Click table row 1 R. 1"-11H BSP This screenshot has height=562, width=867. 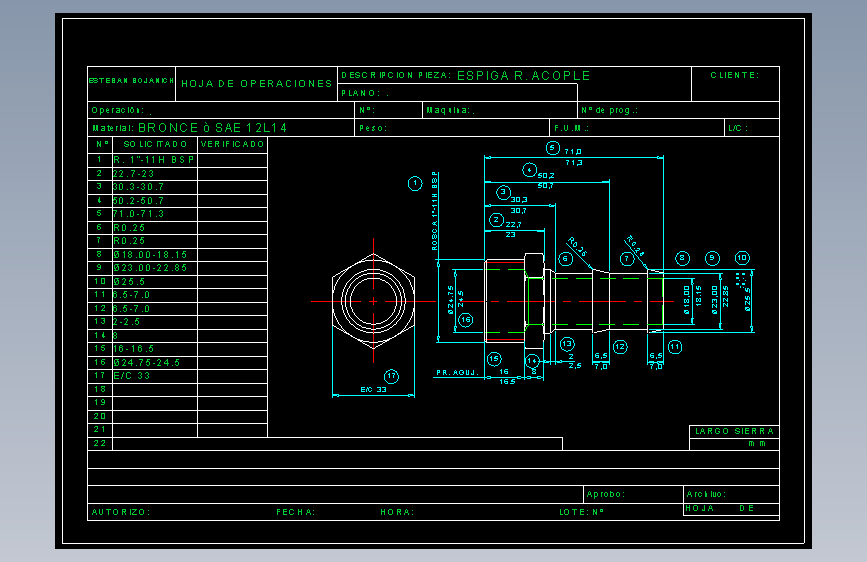click(x=177, y=160)
